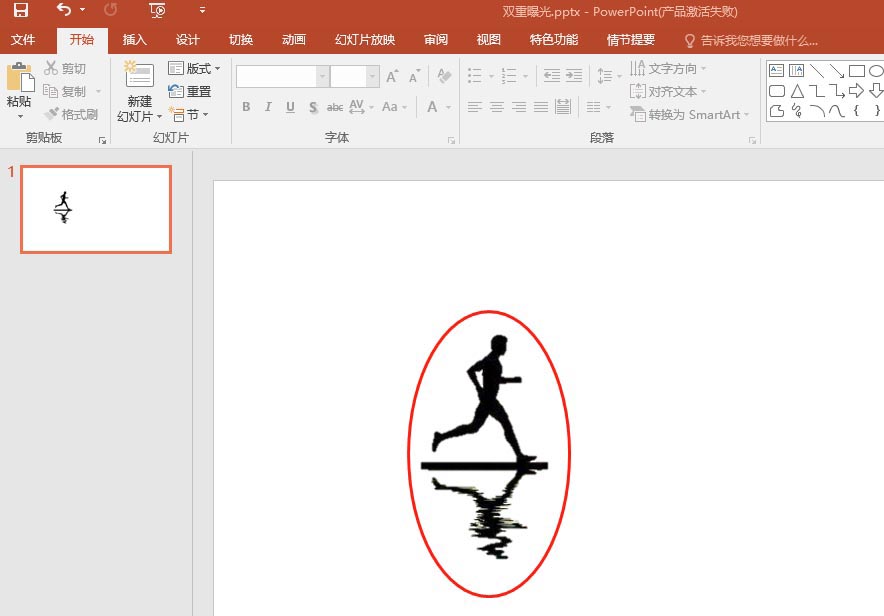884x616 pixels.
Task: Click 转换为 SmartArt button
Action: 689,114
